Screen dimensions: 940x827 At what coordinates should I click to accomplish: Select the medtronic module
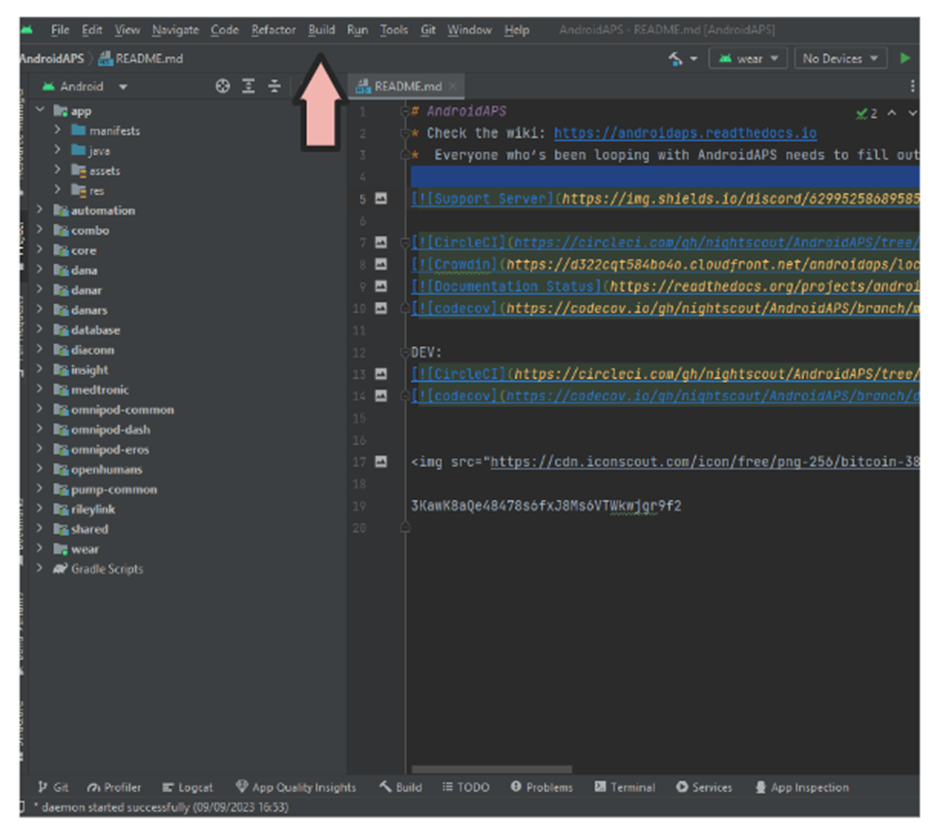point(99,390)
